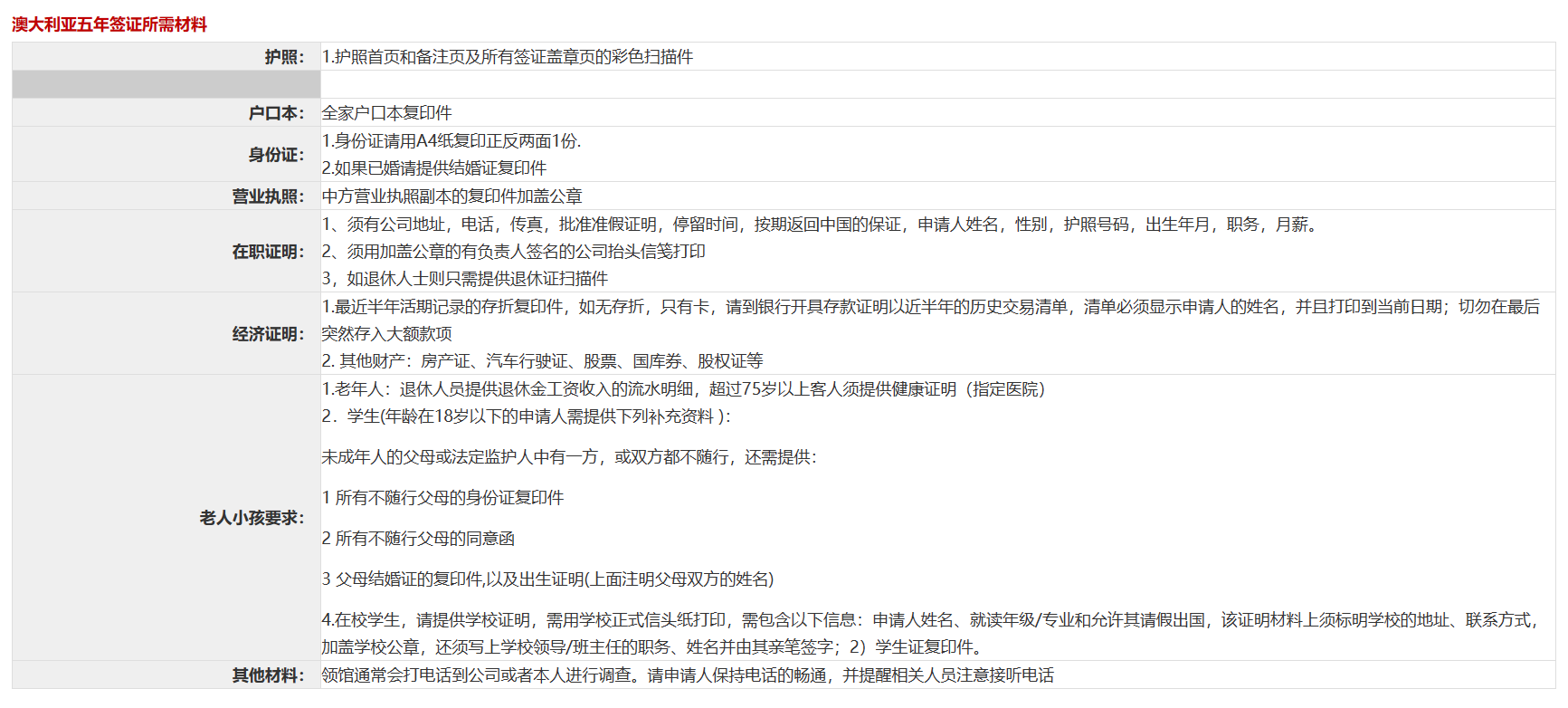The height and width of the screenshot is (708, 1568).
Task: Click the 结婚证复印件 requirement line
Action: pos(434,168)
